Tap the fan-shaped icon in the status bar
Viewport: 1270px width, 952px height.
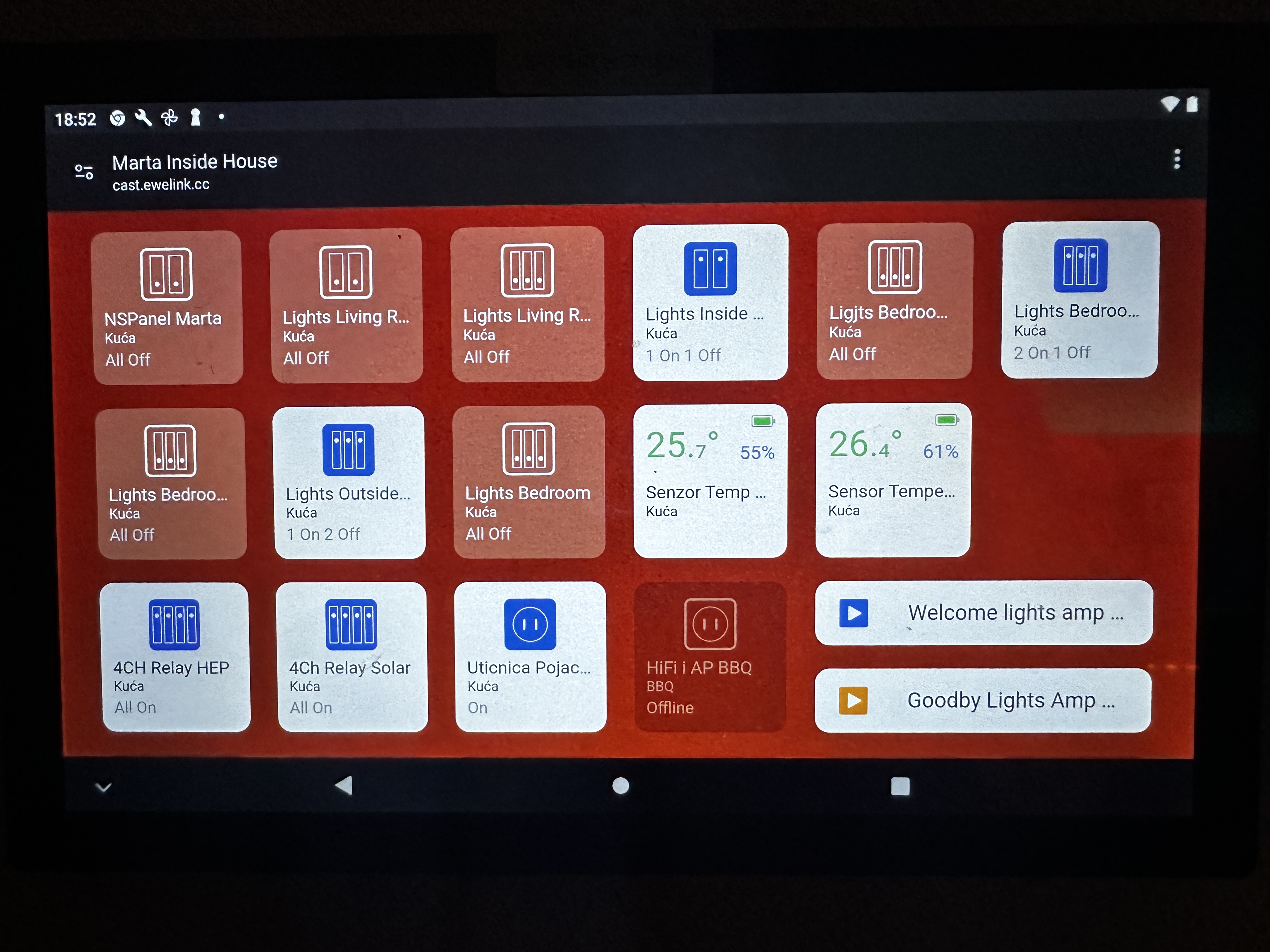tap(169, 117)
